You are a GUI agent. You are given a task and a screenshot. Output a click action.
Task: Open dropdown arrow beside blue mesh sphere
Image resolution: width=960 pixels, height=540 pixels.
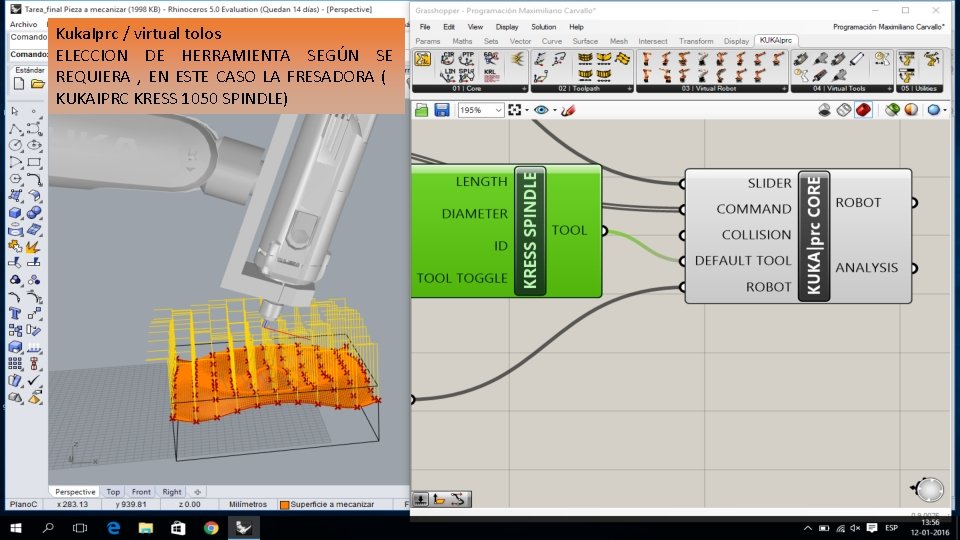[x=945, y=111]
